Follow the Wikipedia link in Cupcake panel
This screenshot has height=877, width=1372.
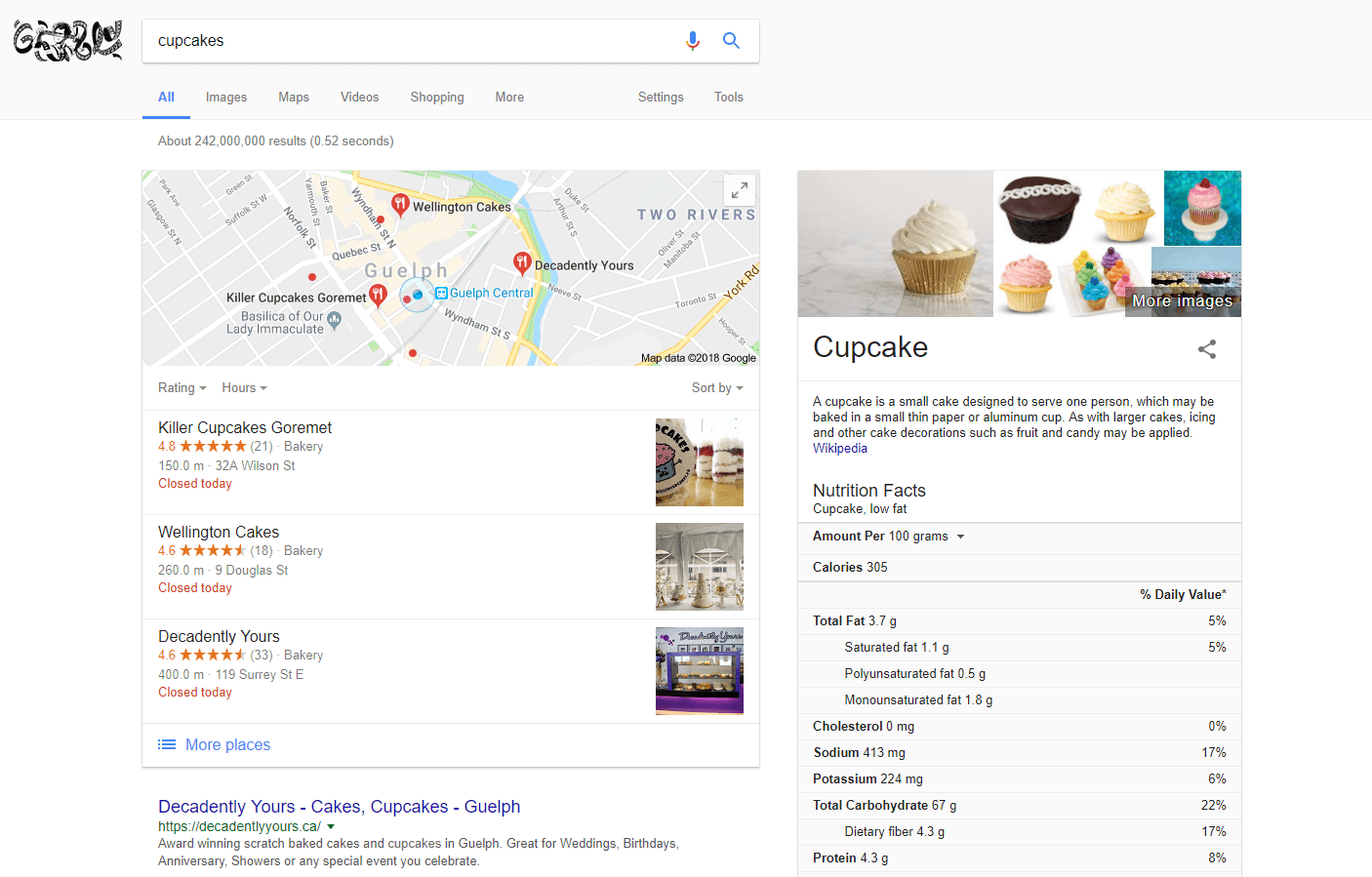tap(840, 449)
